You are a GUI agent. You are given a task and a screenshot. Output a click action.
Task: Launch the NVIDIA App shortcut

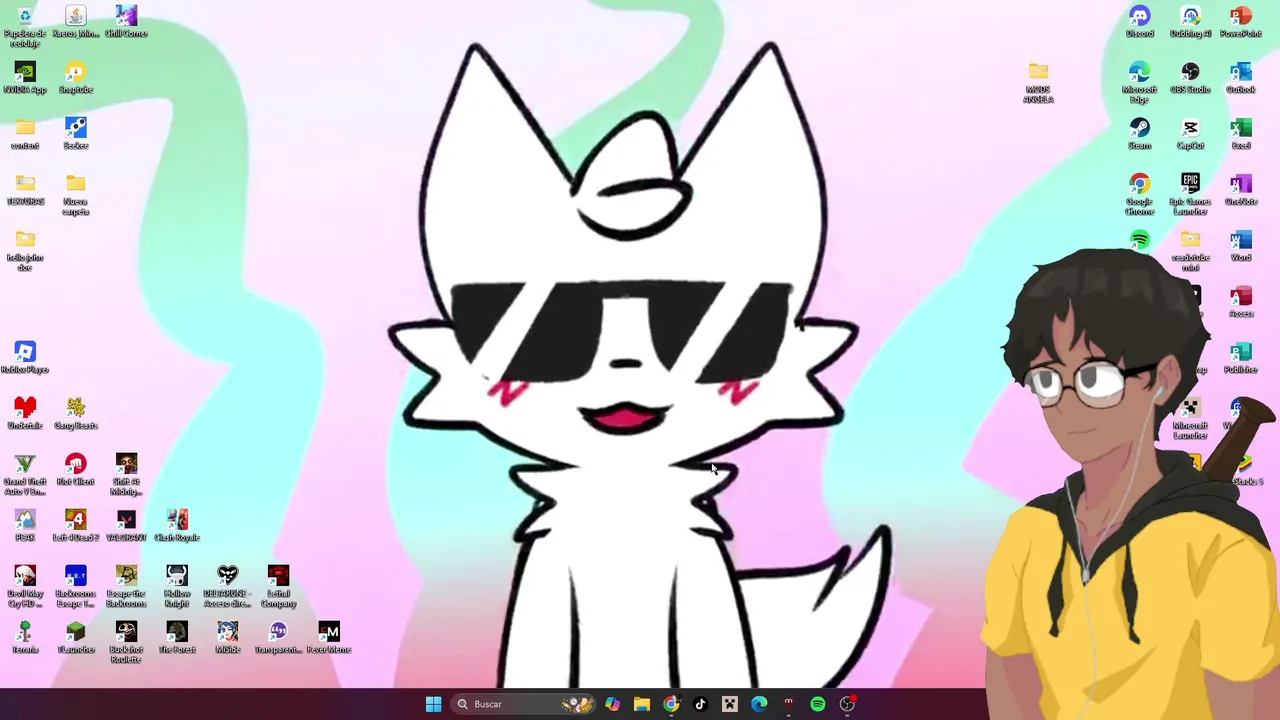coord(25,78)
